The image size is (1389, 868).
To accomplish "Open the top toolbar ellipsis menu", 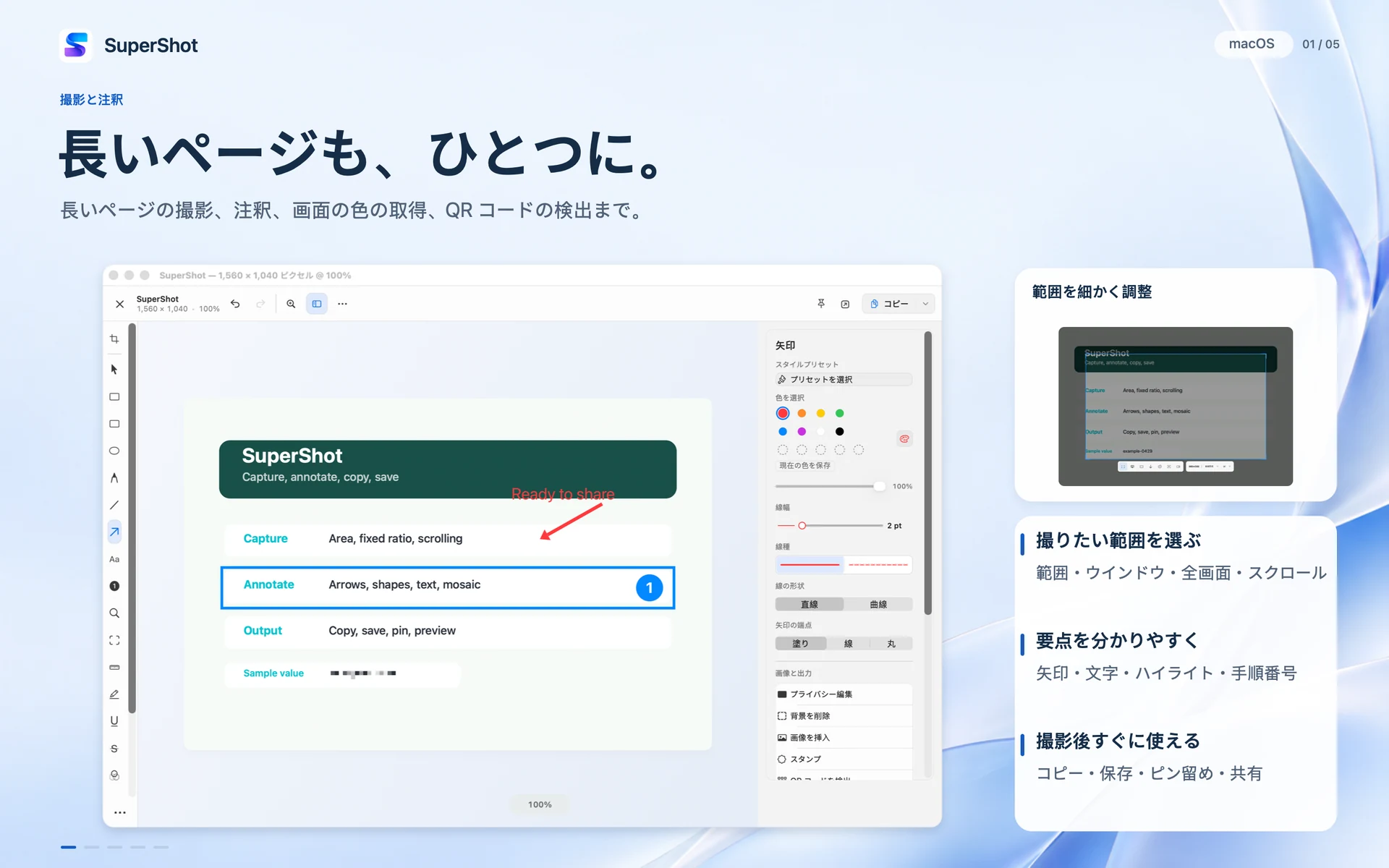I will tap(342, 304).
